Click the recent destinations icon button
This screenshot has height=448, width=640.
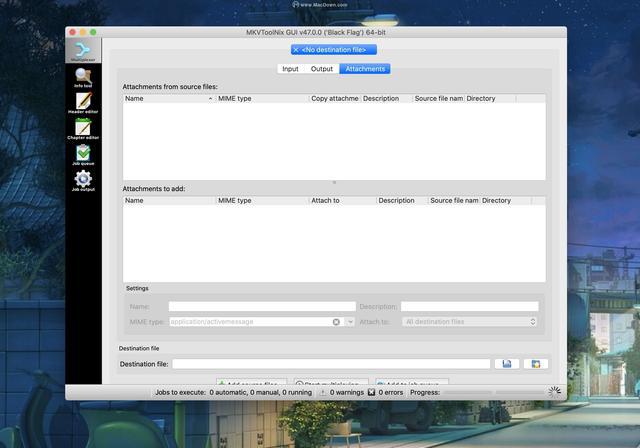(536, 364)
